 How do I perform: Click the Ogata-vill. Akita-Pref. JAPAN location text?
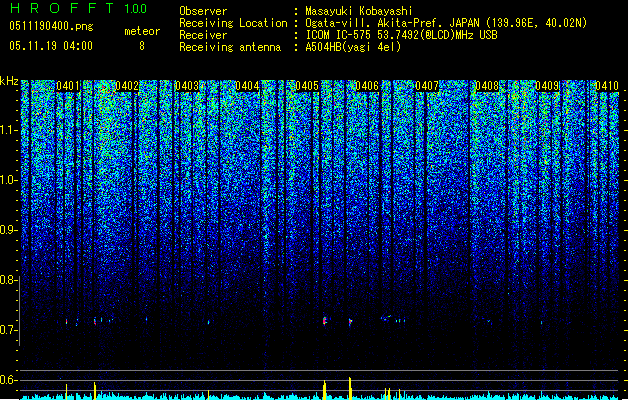(x=446, y=23)
